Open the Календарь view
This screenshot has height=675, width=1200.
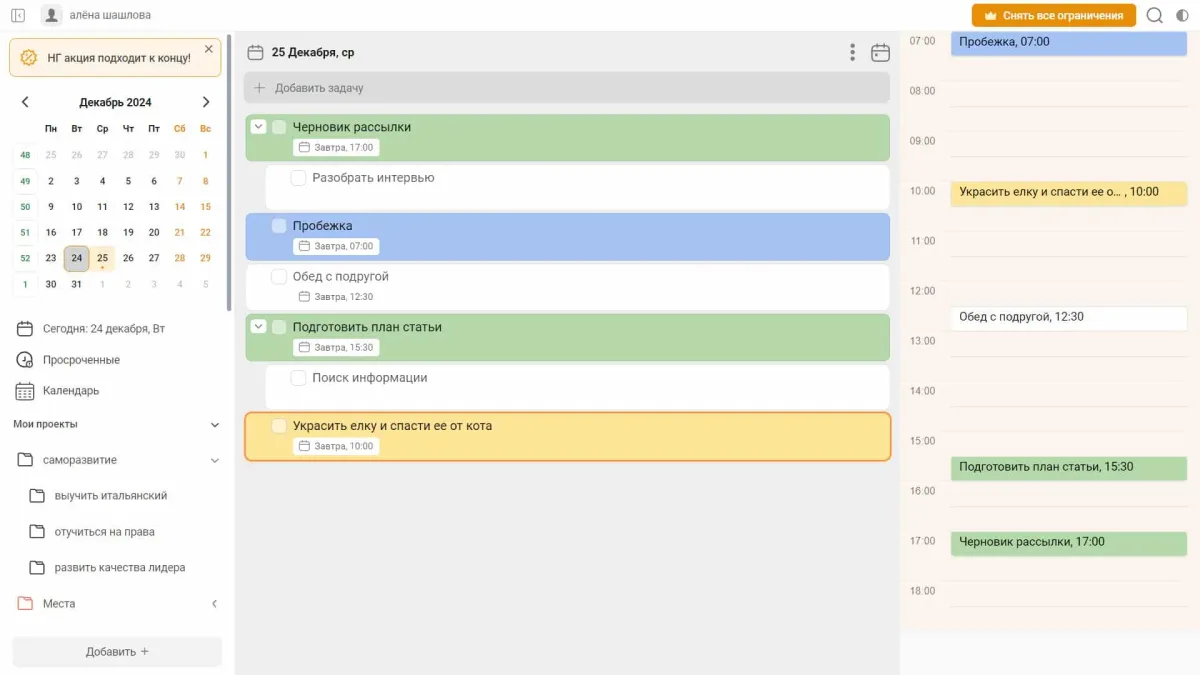tap(70, 391)
